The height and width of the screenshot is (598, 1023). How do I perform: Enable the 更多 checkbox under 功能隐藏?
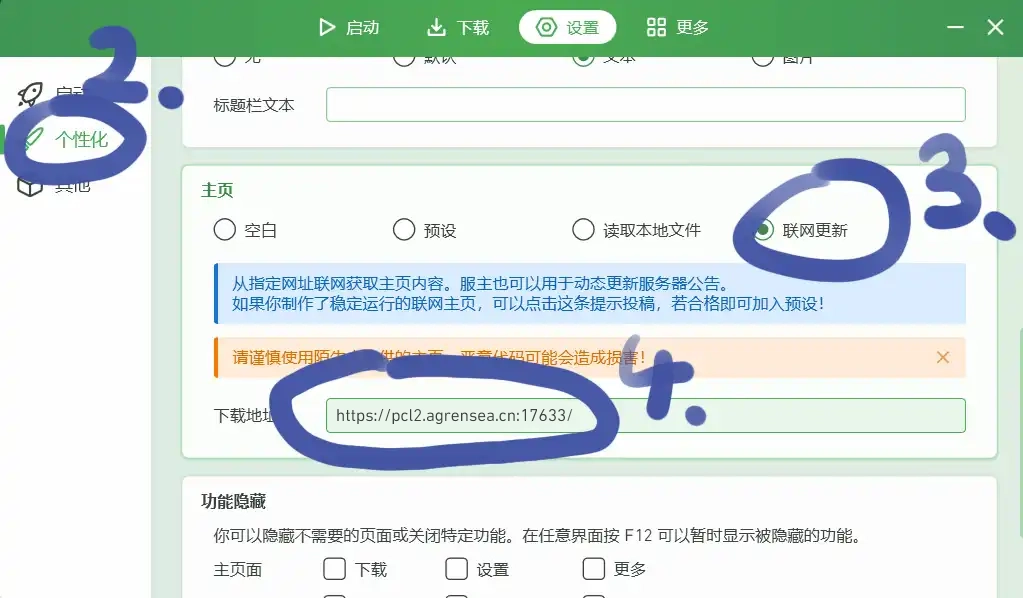coord(594,569)
